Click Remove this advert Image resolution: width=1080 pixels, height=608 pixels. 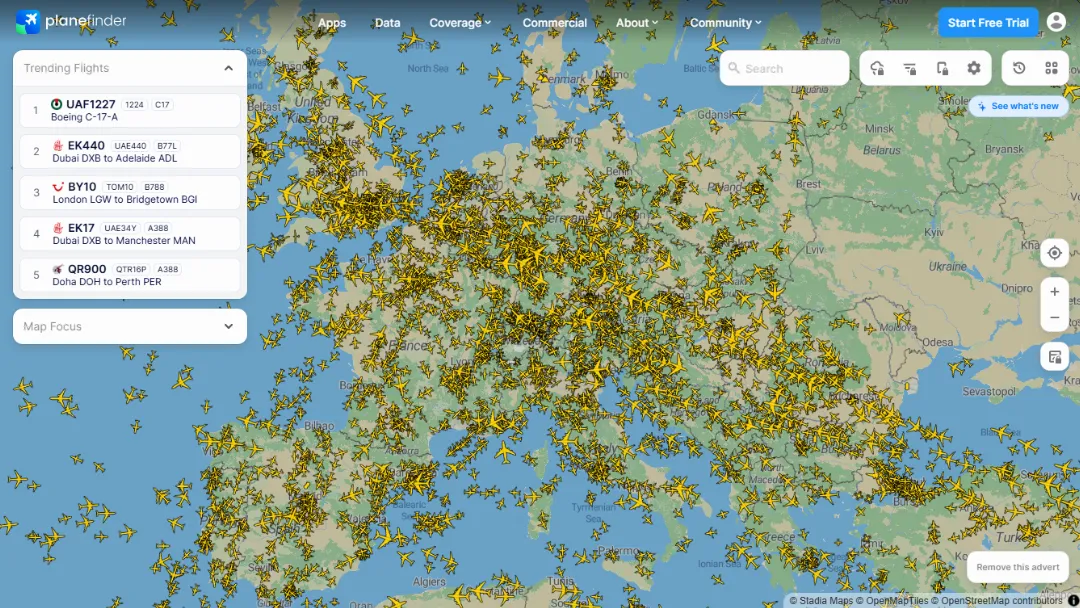pyautogui.click(x=1017, y=567)
